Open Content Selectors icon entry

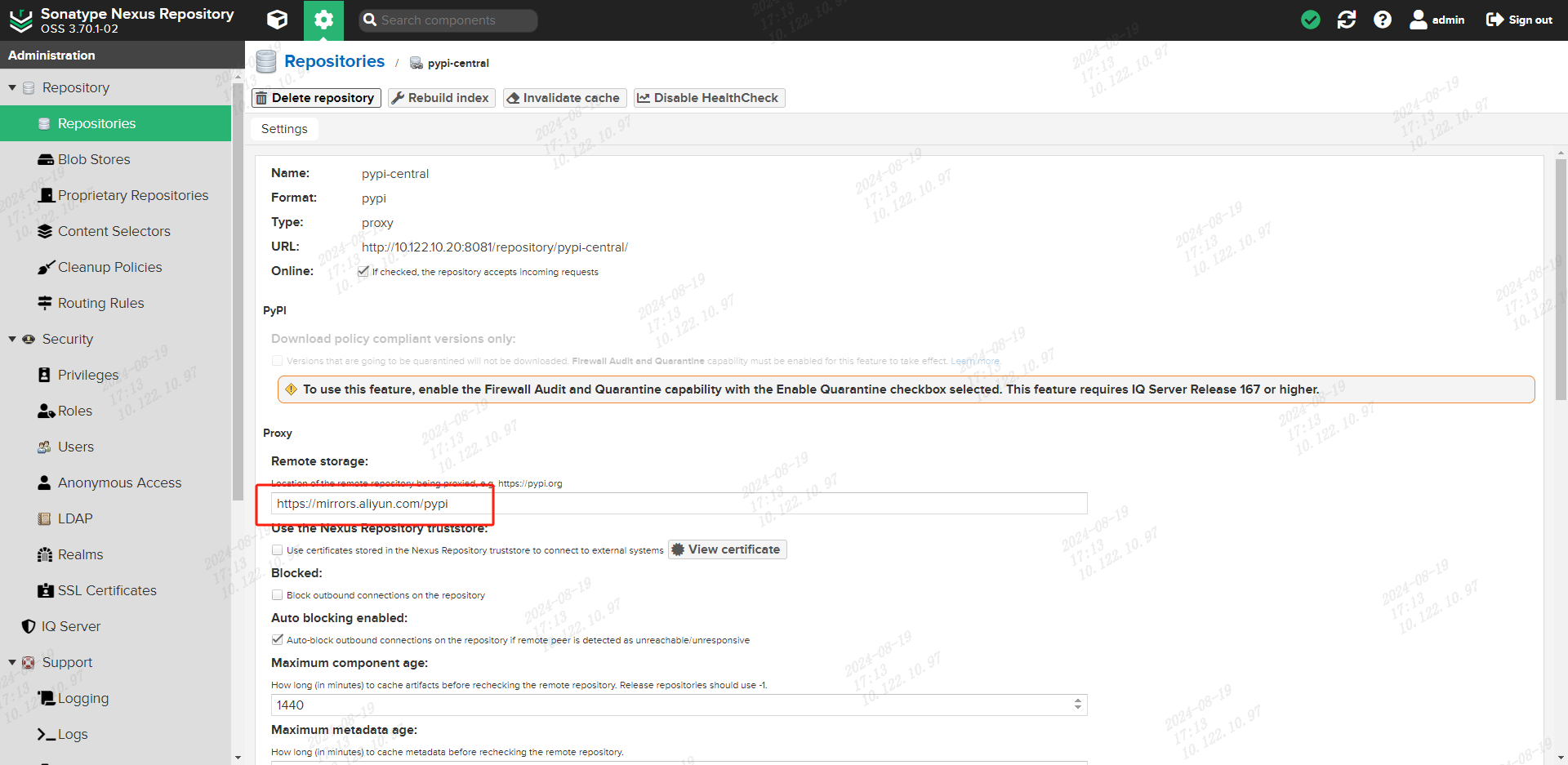[46, 231]
